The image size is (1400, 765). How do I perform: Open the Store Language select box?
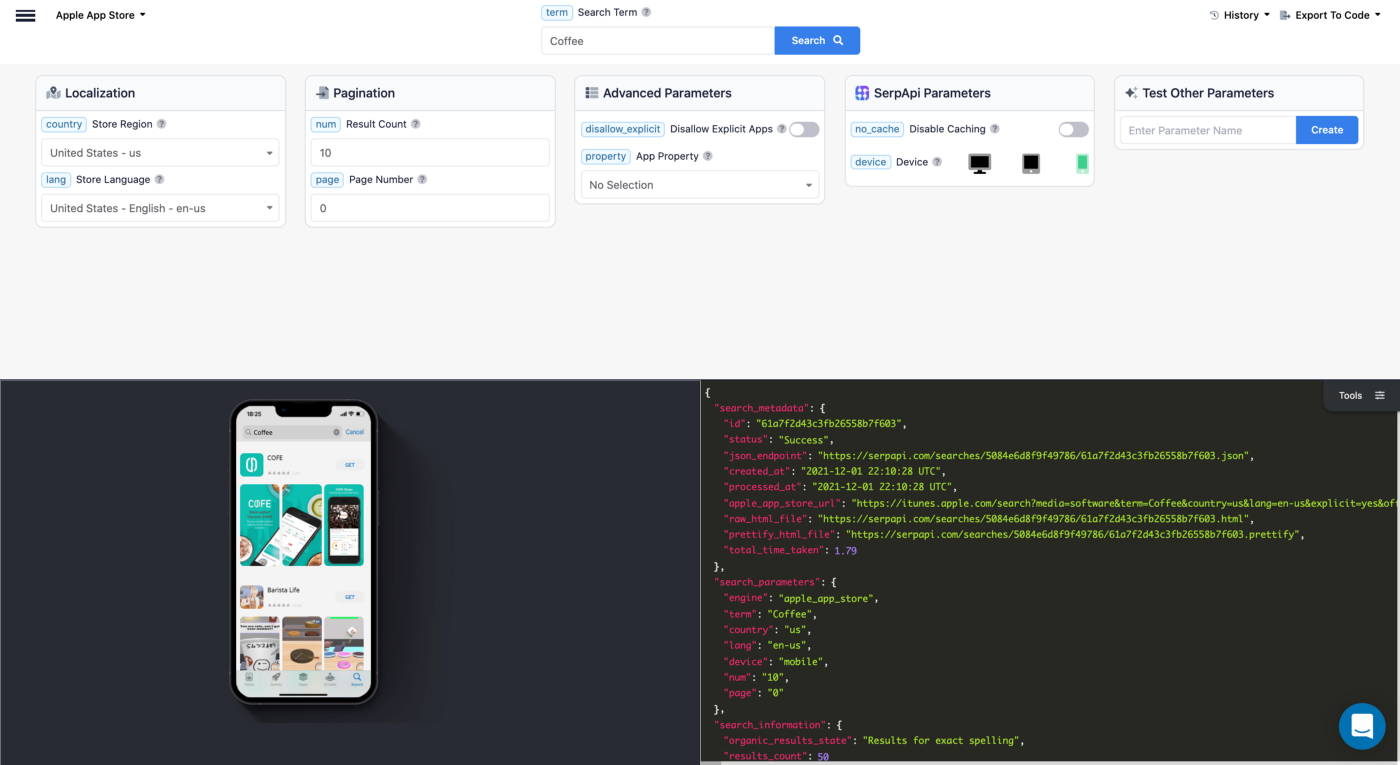(160, 208)
